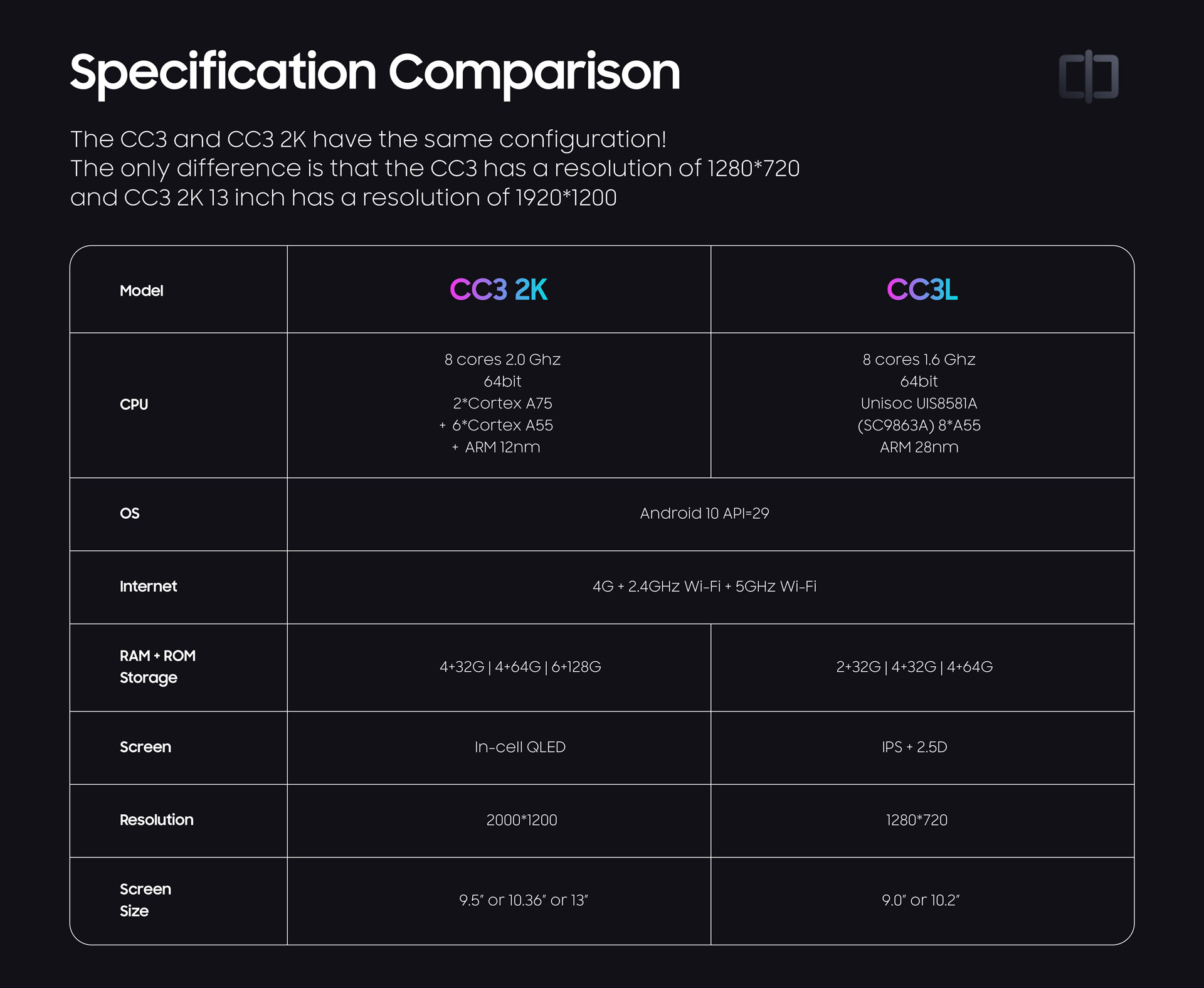1204x988 pixels.
Task: Click the RAM + ROM Storage label
Action: [157, 667]
